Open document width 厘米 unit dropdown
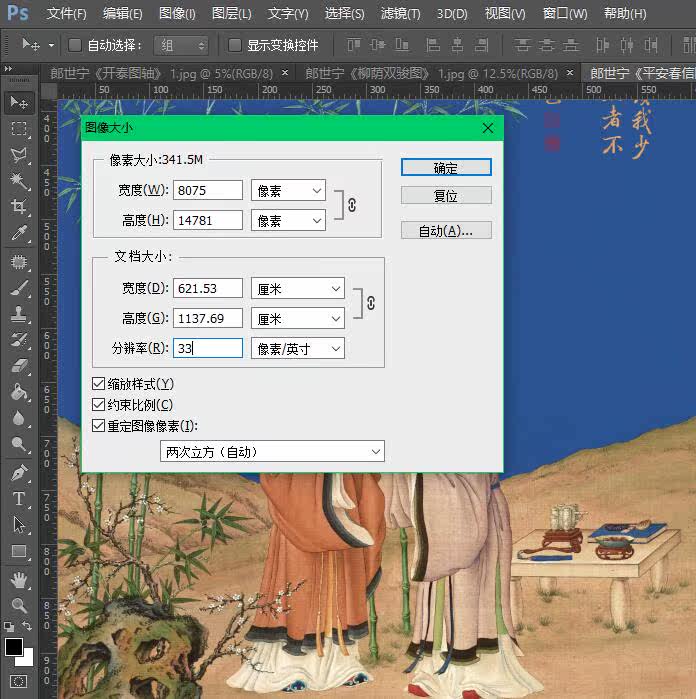 tap(298, 288)
